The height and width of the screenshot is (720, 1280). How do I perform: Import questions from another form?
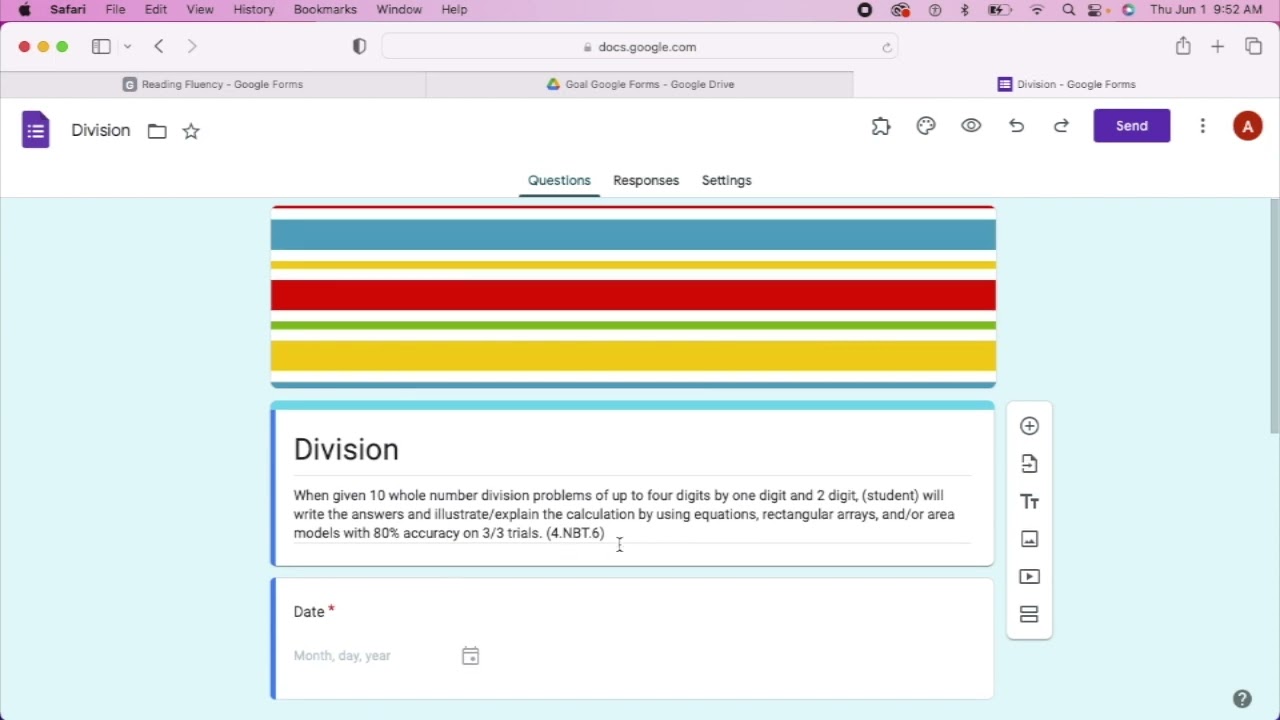click(x=1029, y=464)
